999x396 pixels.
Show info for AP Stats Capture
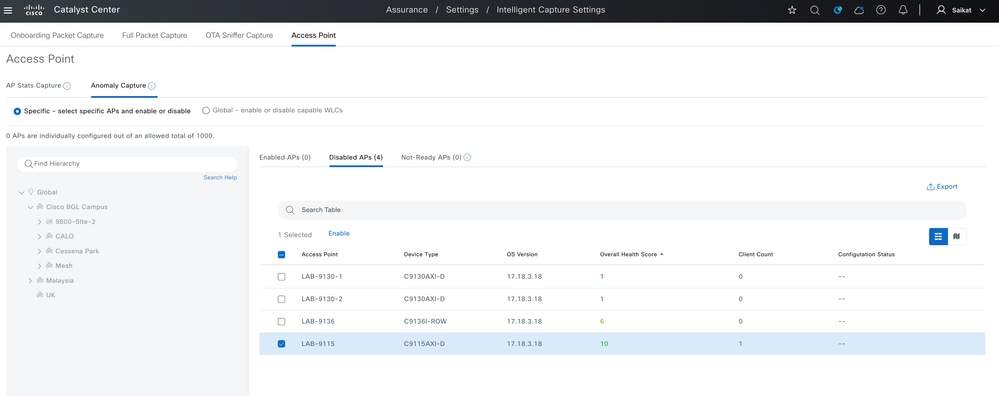pos(67,86)
